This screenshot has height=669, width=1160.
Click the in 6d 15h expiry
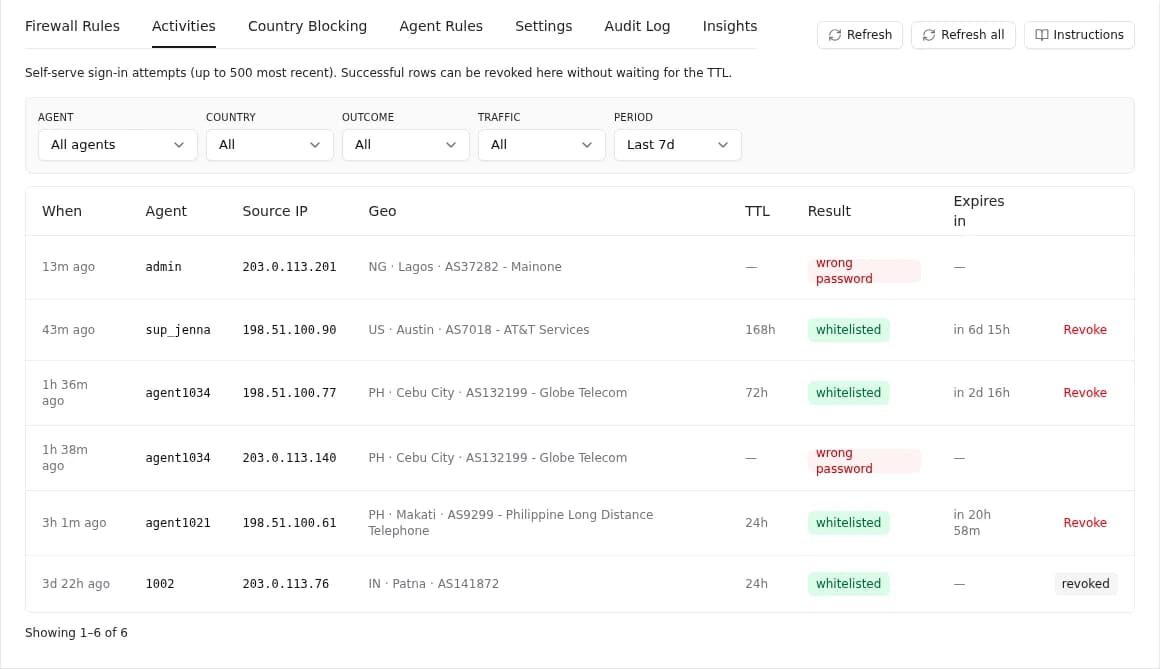[x=981, y=330]
